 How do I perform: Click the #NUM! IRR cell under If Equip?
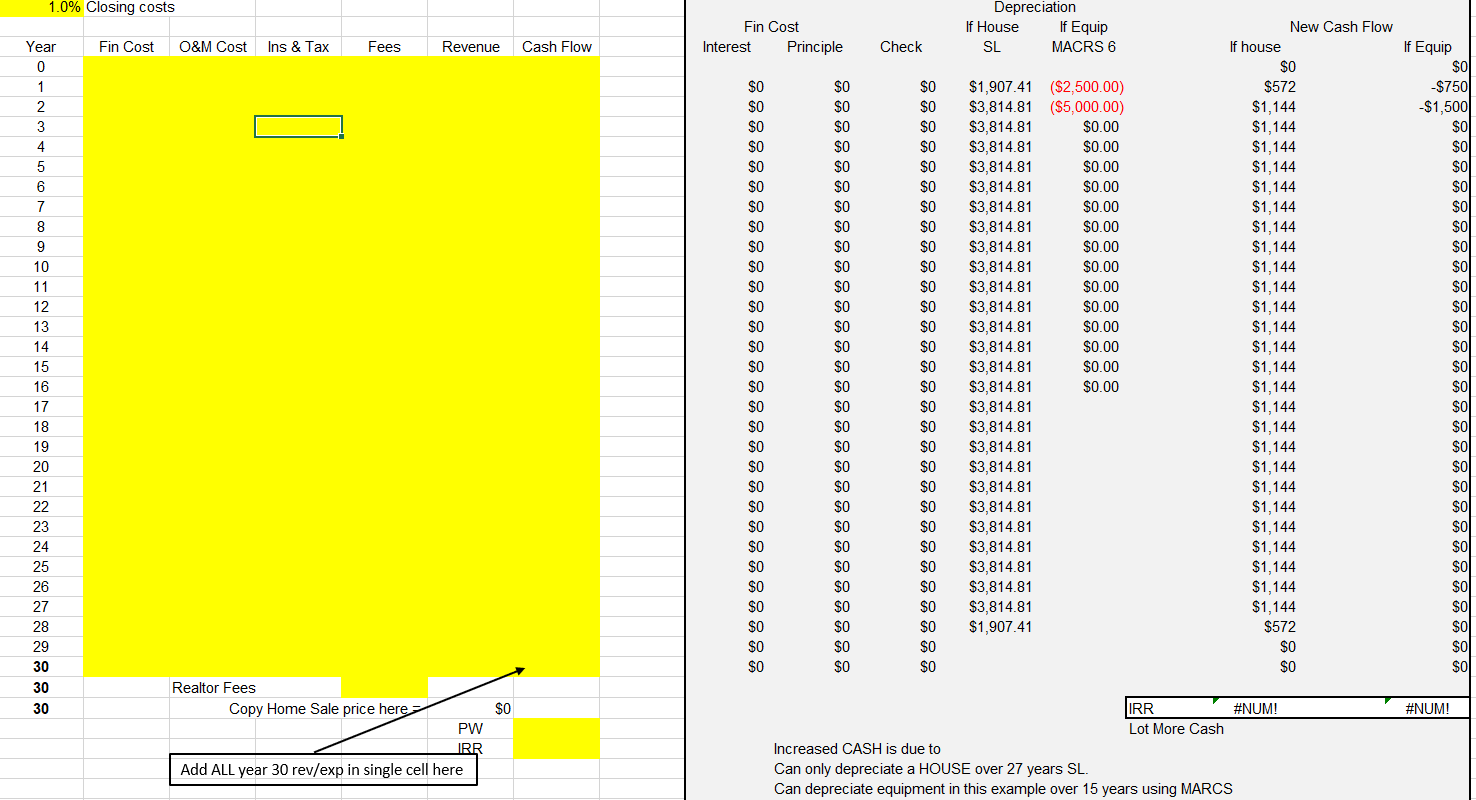1428,708
